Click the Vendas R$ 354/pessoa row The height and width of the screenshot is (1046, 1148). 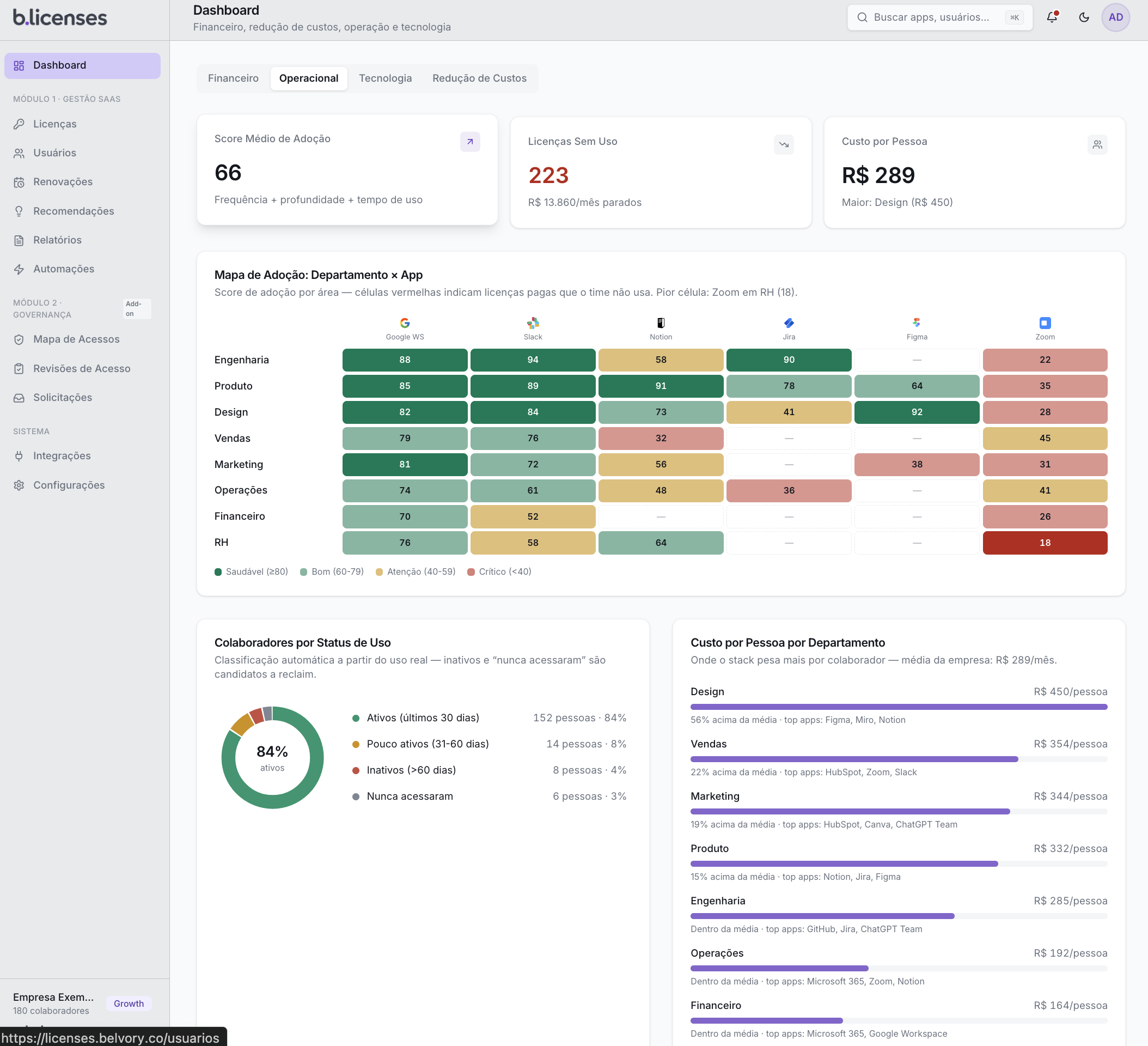point(899,758)
